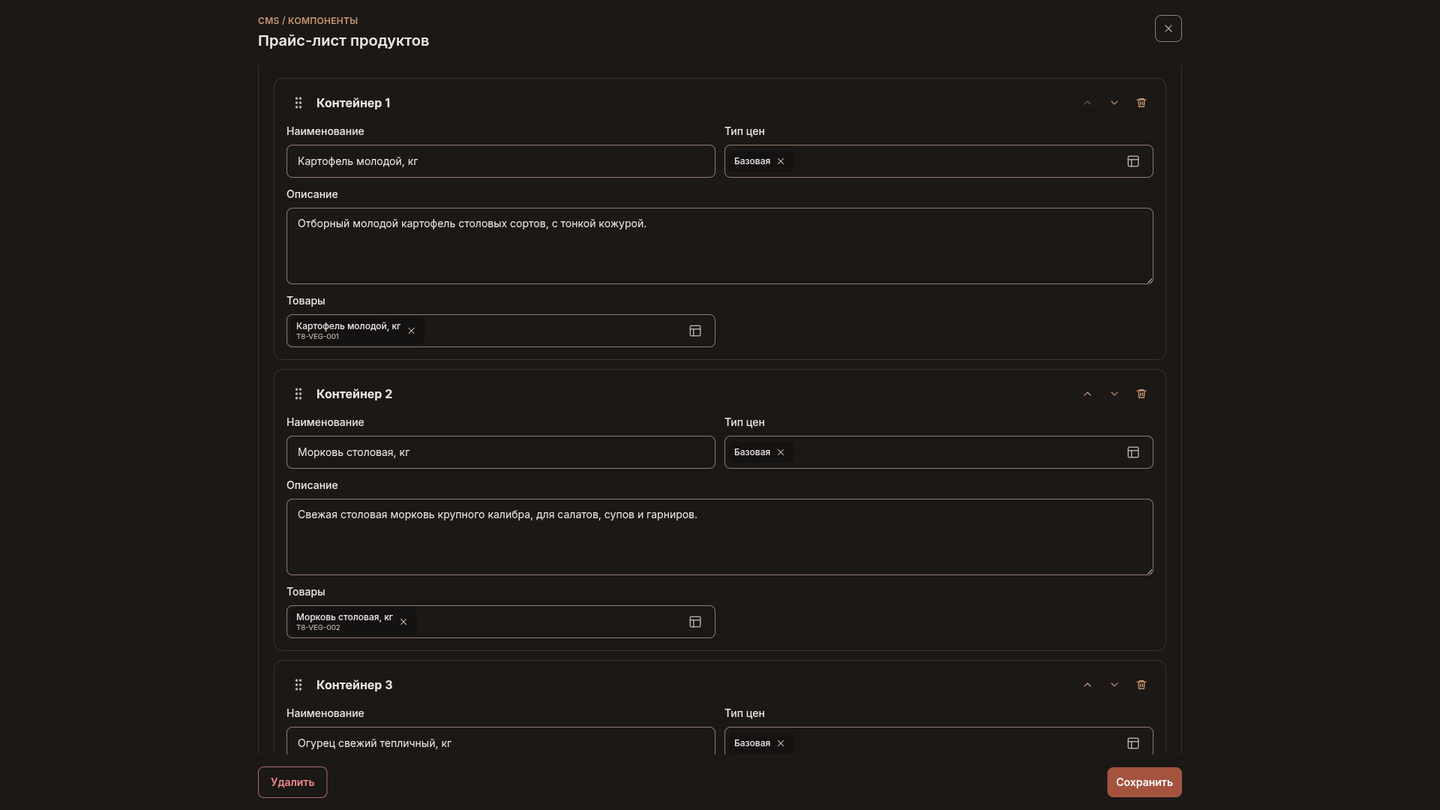The height and width of the screenshot is (810, 1440).
Task: Click the Контейнер 3 heading
Action: 354,685
